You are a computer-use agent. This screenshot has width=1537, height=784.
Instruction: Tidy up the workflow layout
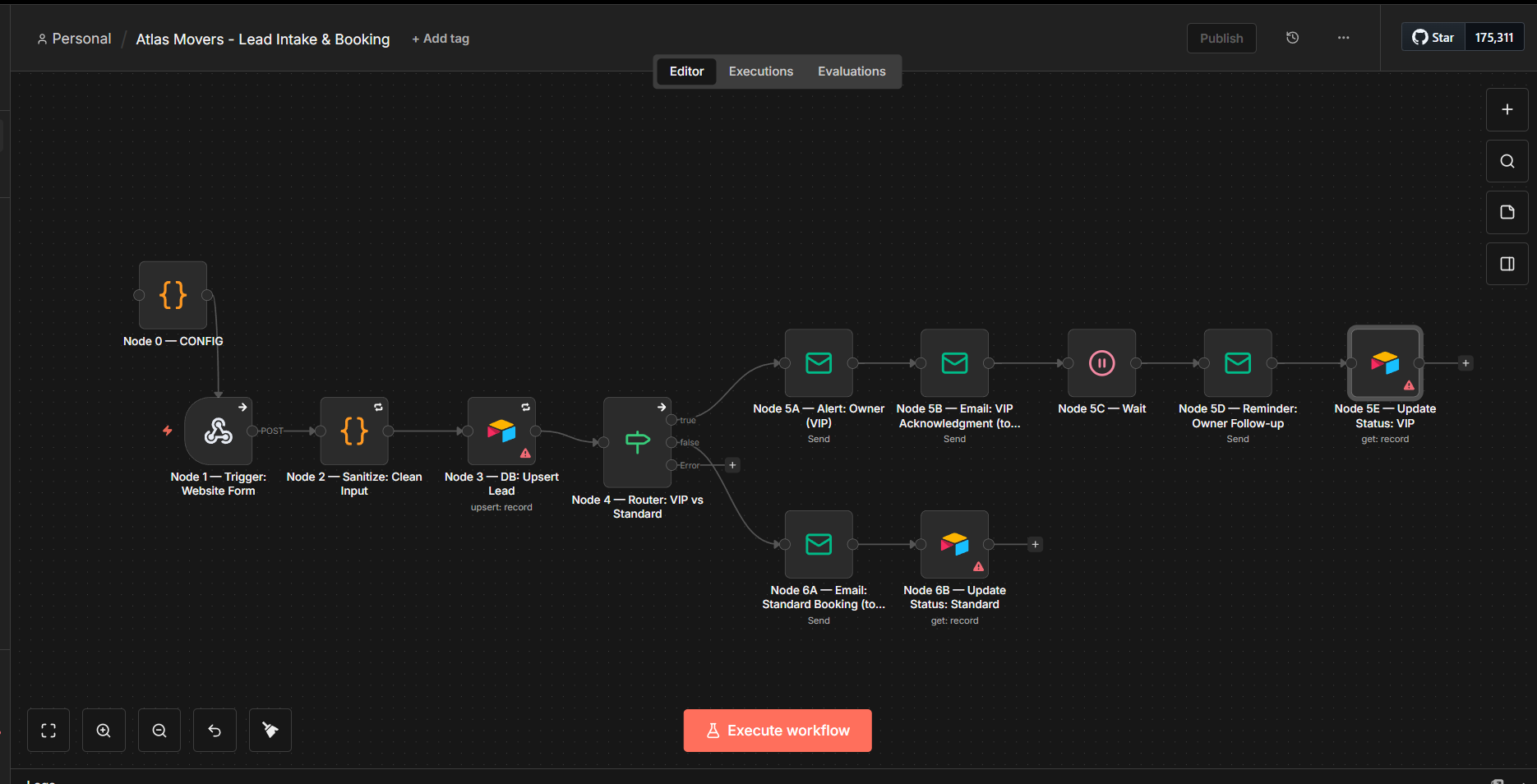click(270, 730)
